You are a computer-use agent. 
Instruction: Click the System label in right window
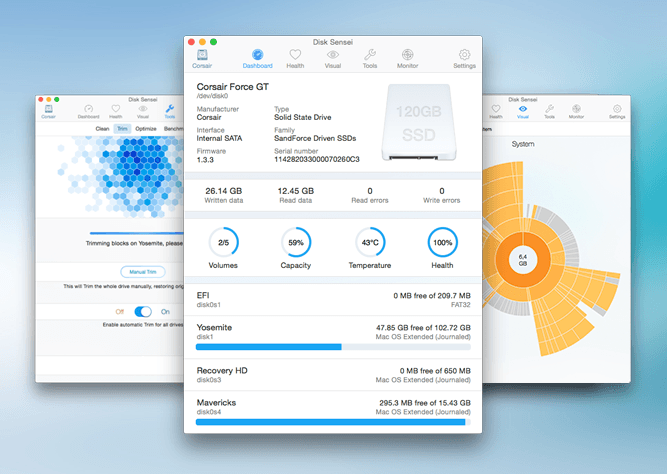[x=523, y=144]
